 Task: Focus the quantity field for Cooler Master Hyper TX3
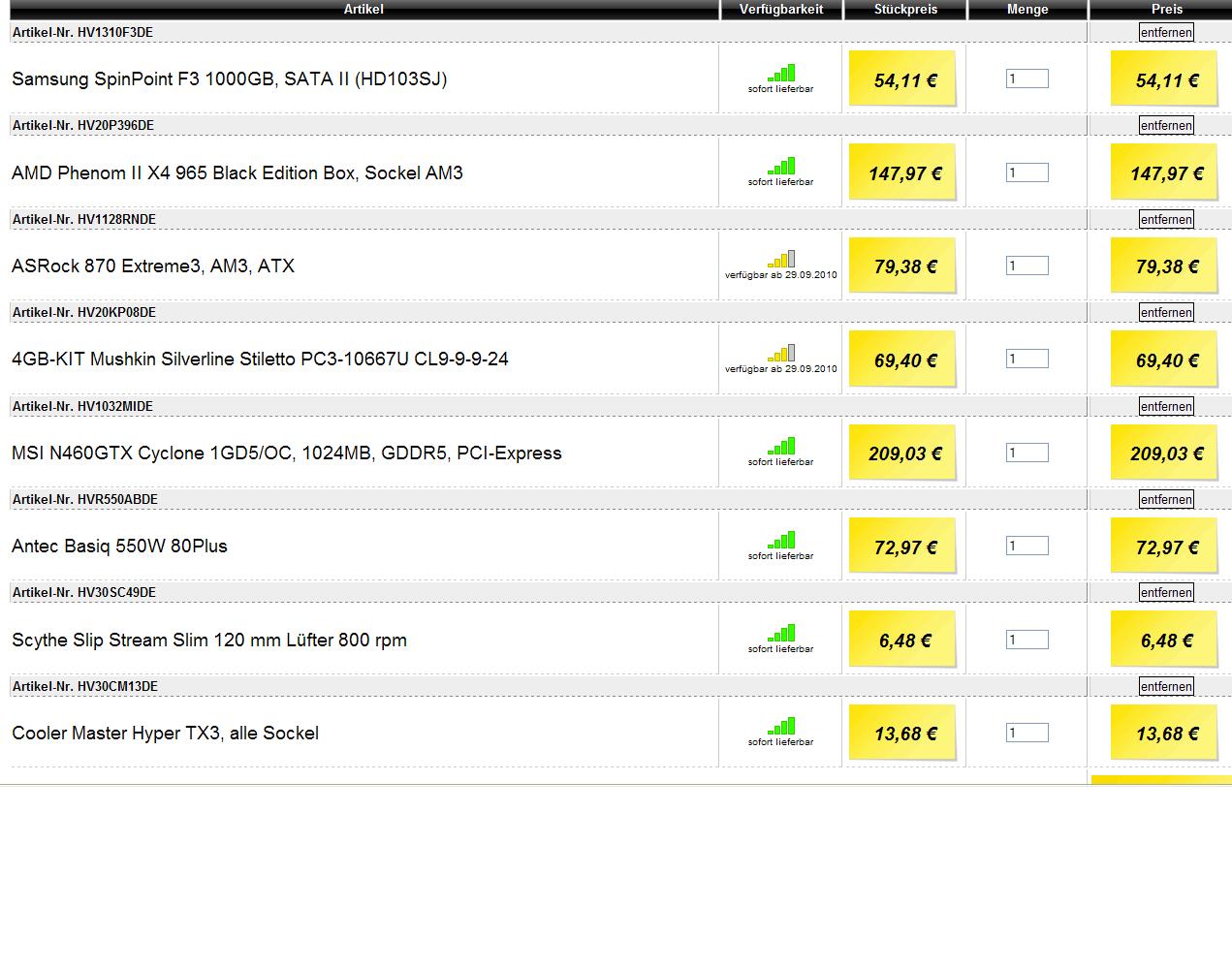click(1027, 733)
